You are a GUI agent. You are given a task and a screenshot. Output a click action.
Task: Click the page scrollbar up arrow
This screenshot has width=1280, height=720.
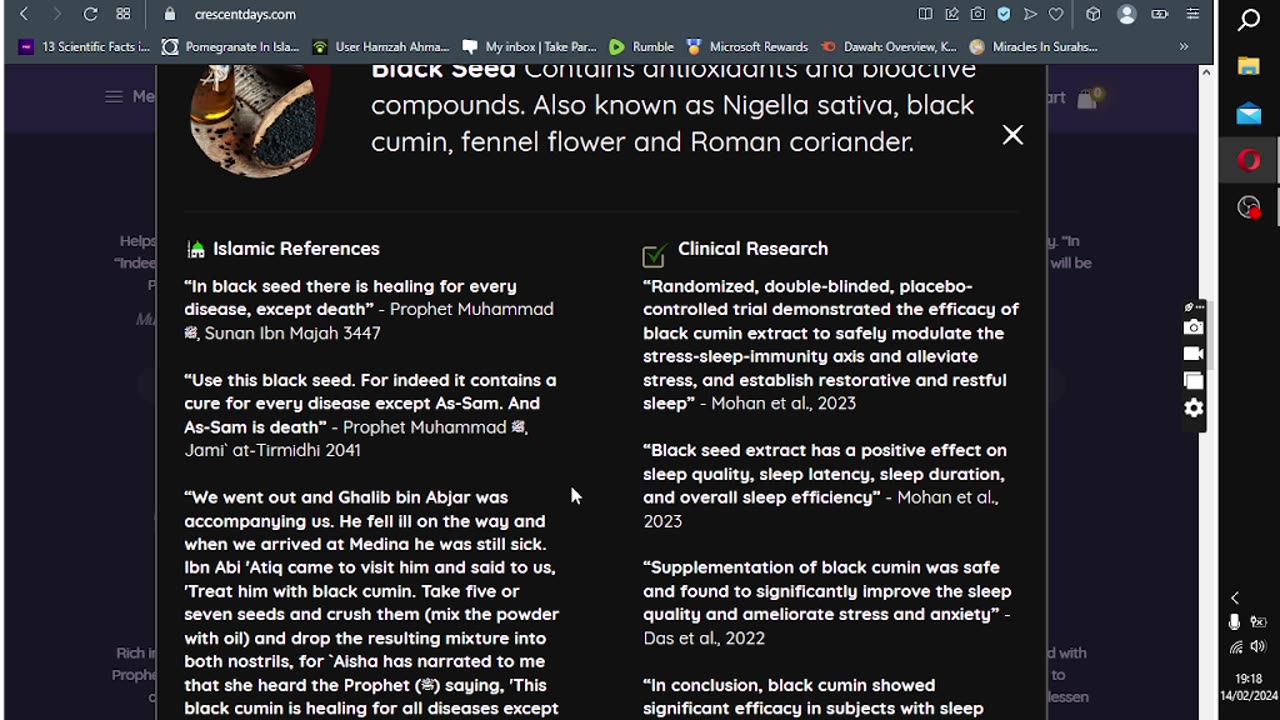pos(1206,72)
